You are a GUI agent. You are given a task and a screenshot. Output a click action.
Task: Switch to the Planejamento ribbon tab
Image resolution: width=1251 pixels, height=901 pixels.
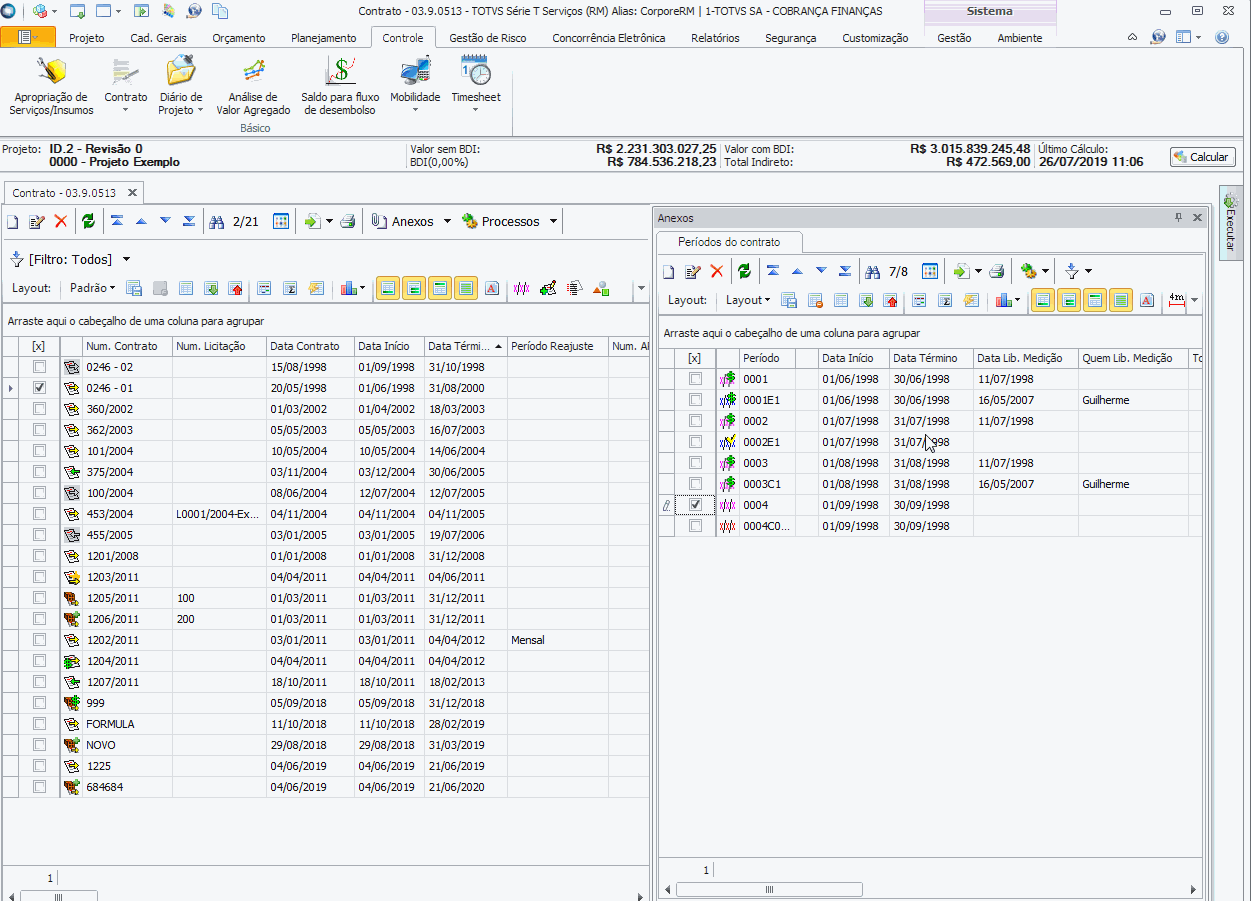click(323, 38)
